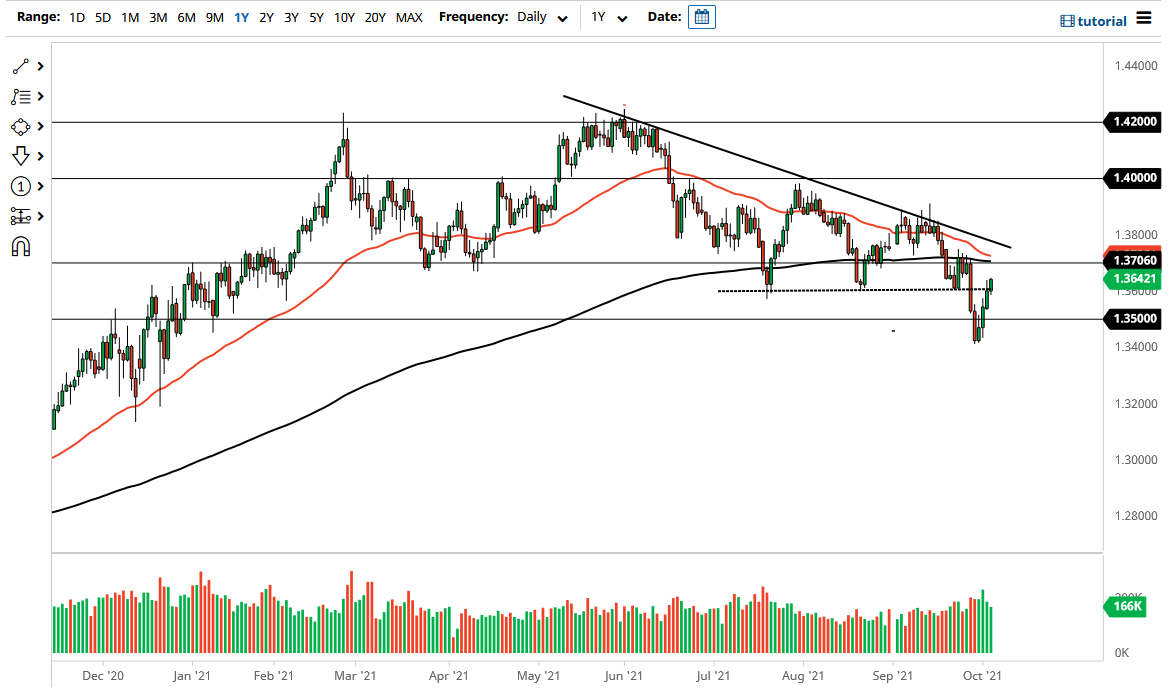Select the numbered circle annotation tool

tap(19, 186)
